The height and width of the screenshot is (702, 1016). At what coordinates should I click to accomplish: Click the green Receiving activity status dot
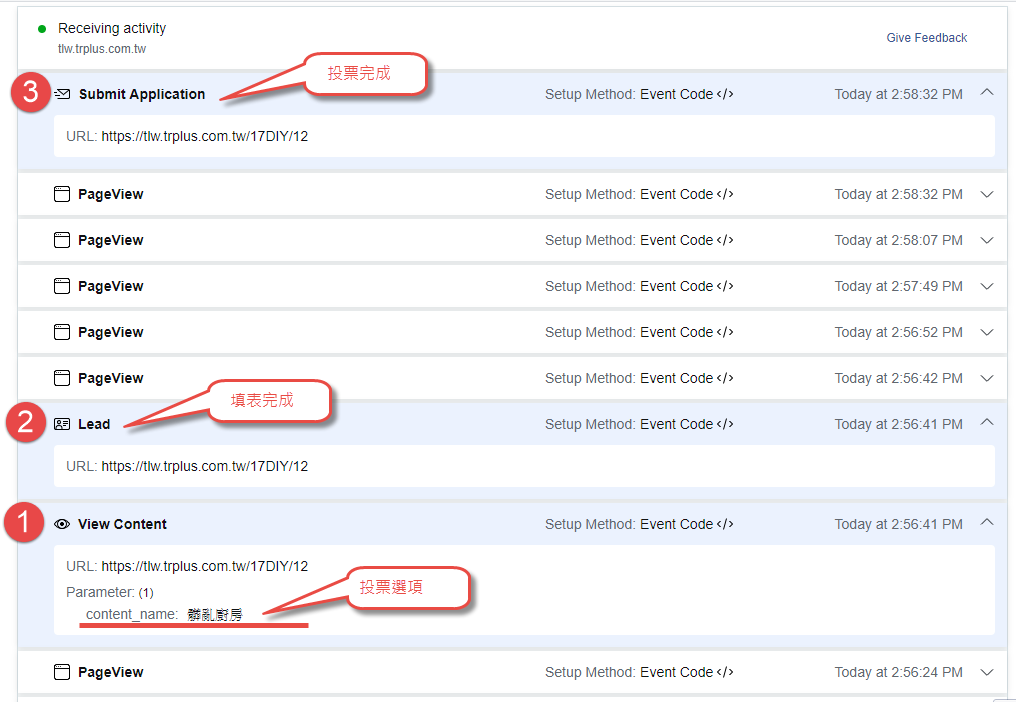[42, 29]
